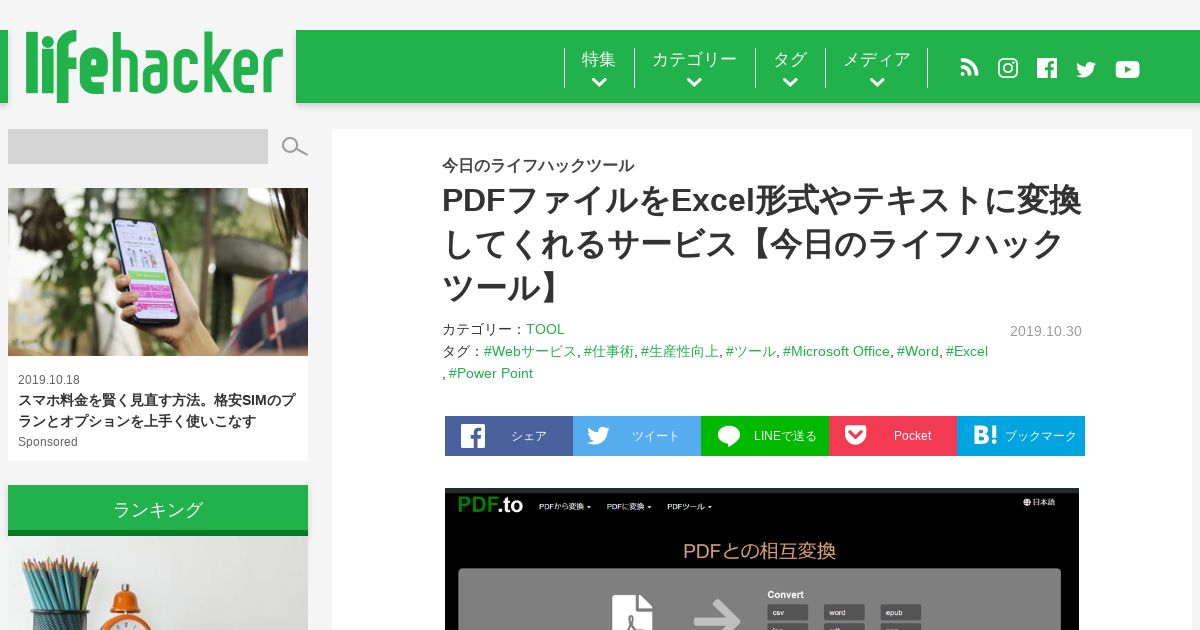Open Lifehacker YouTube icon in header
This screenshot has height=630, width=1200.
[x=1127, y=69]
